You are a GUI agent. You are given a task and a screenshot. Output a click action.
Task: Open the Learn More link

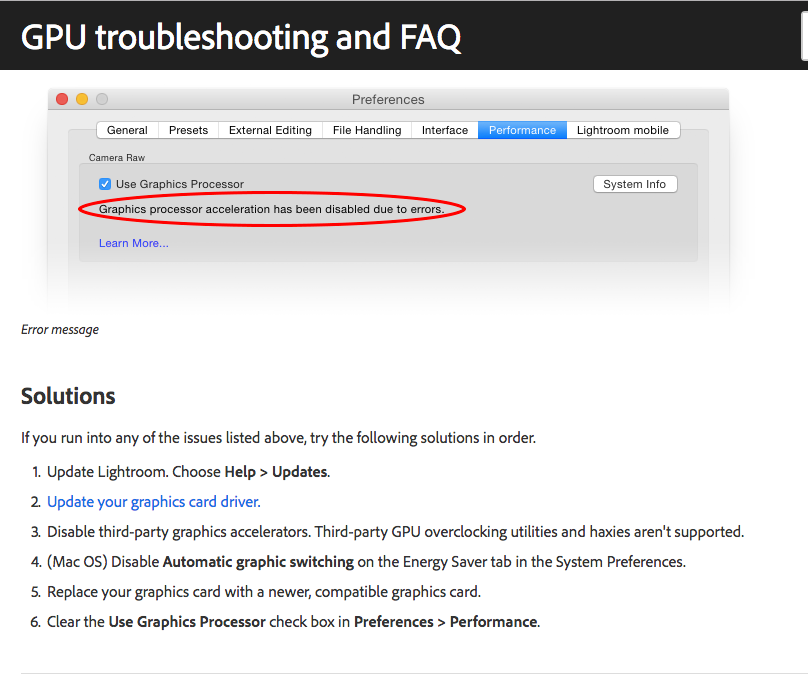pos(133,243)
